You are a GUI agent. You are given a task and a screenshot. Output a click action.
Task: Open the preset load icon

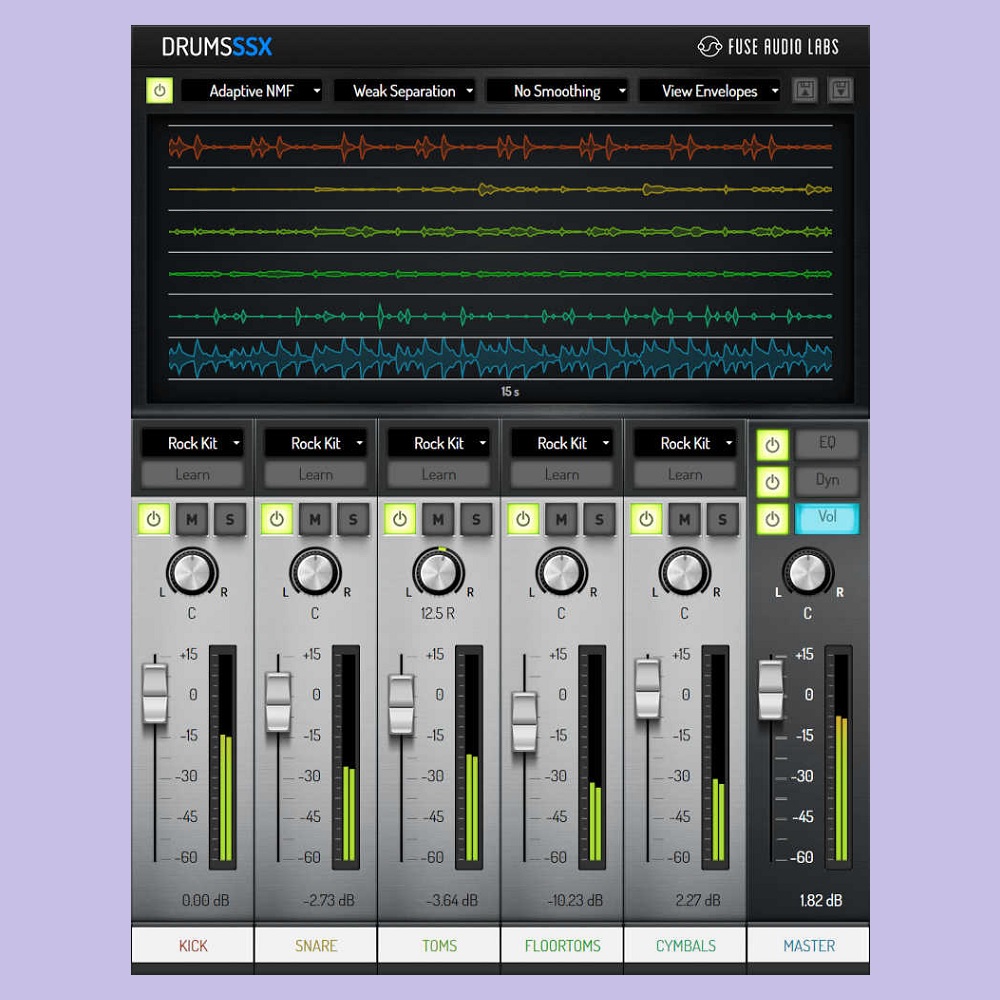pos(804,90)
